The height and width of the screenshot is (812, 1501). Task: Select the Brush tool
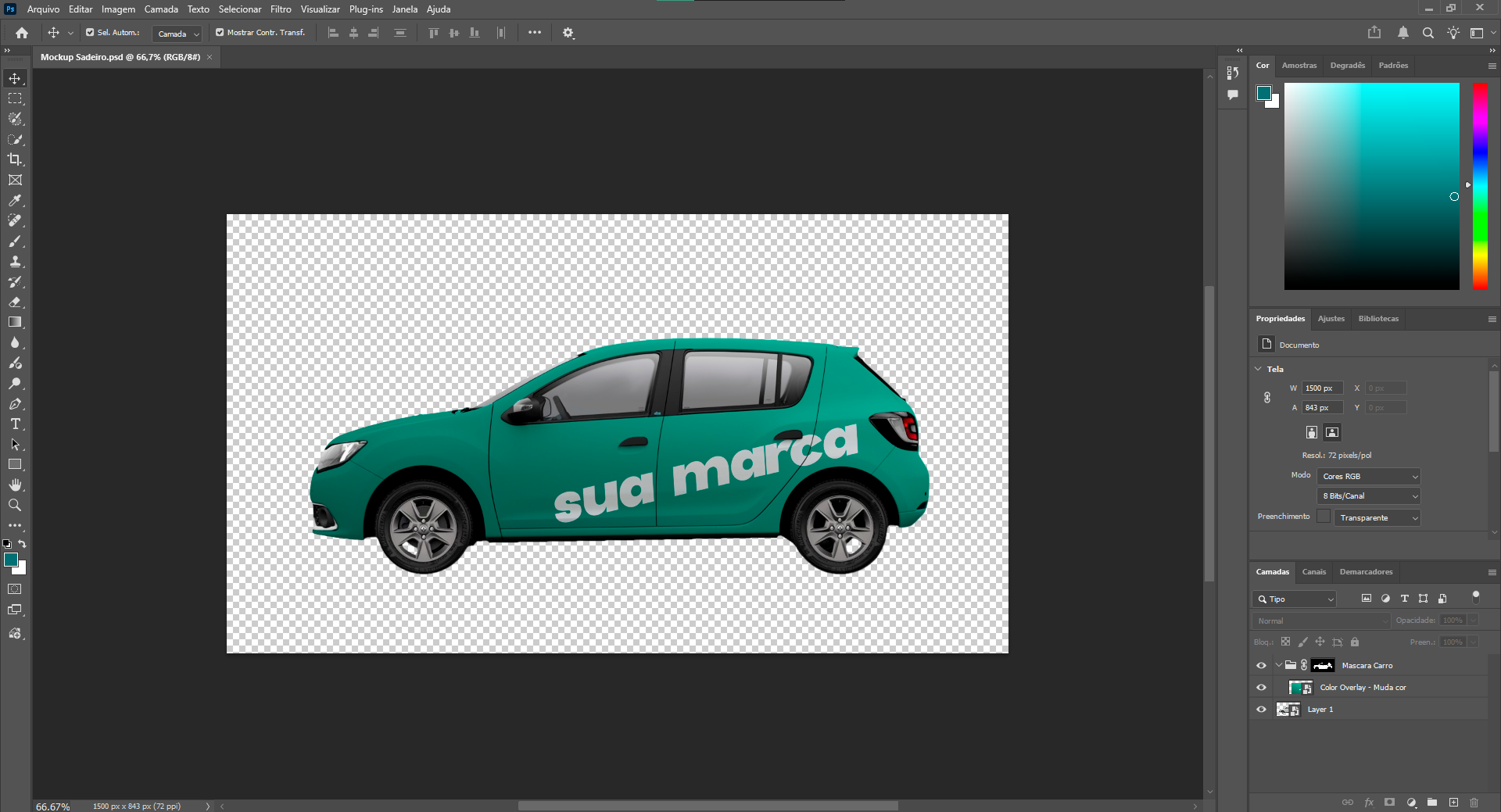point(15,241)
